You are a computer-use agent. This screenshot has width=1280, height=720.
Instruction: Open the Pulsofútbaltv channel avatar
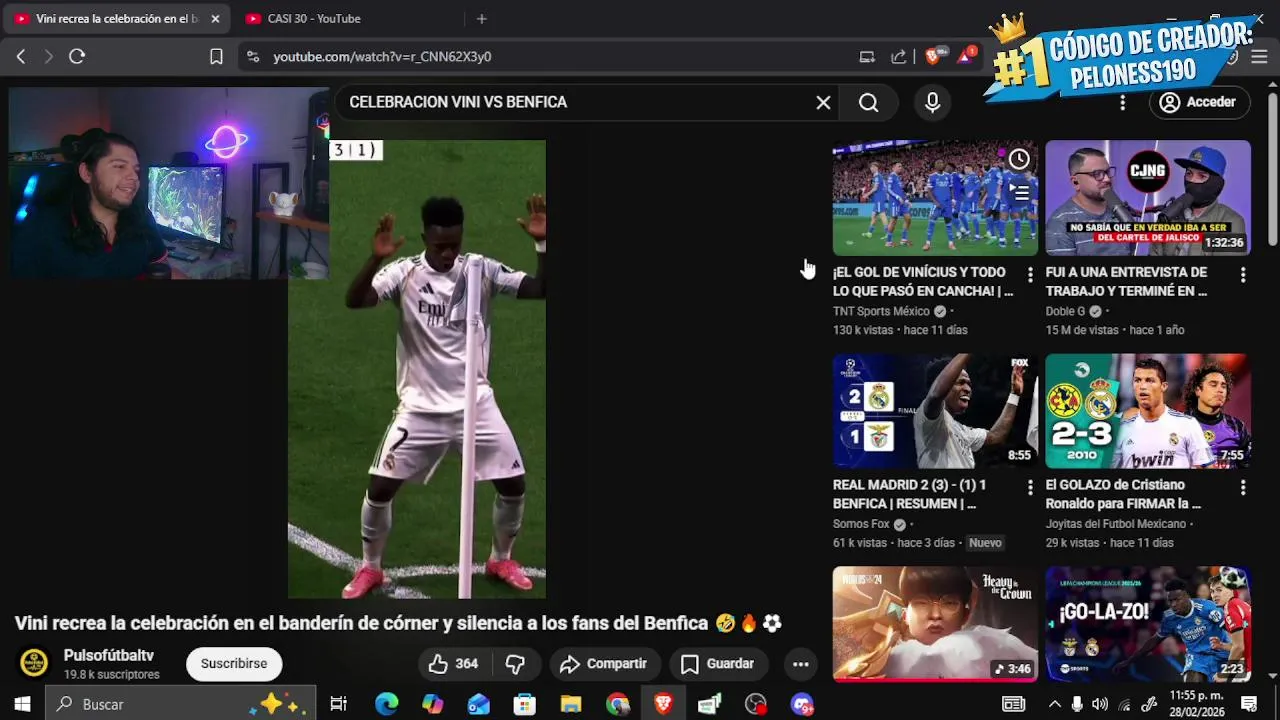point(34,663)
